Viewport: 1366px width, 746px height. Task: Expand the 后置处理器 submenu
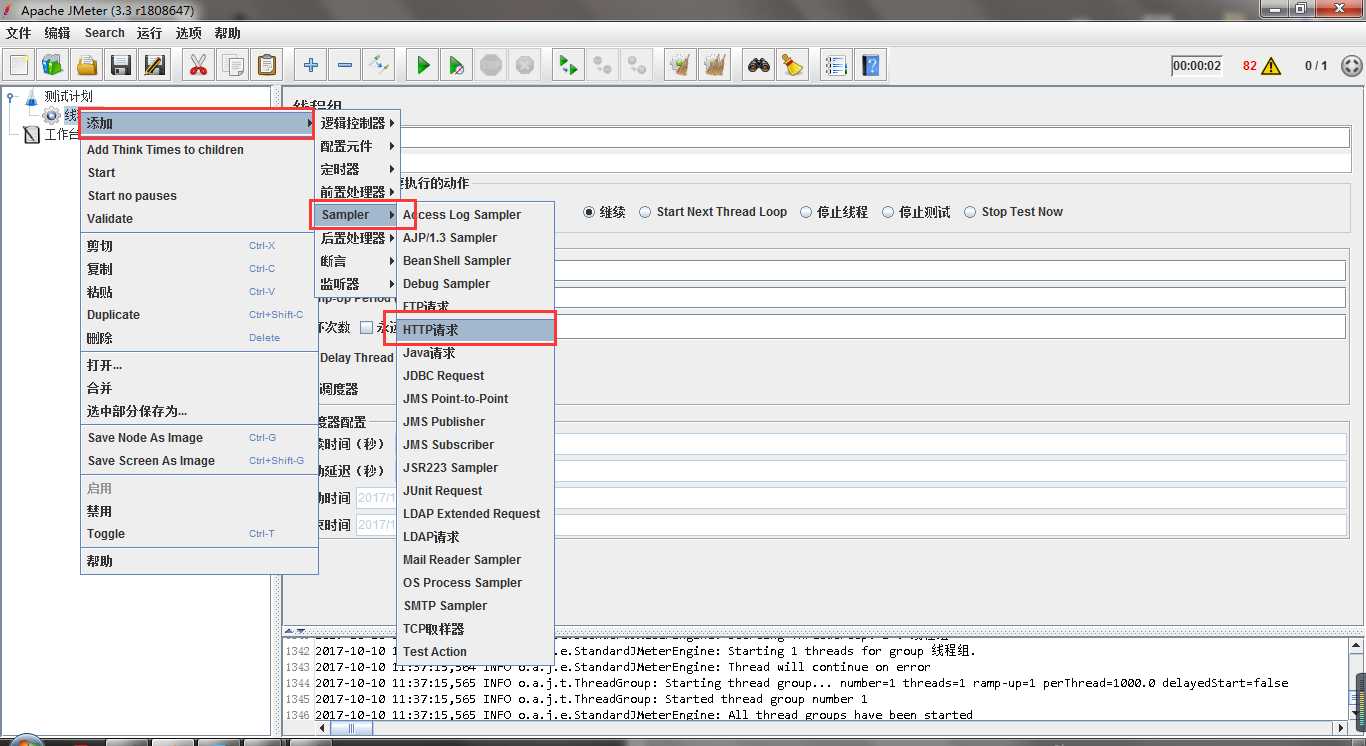358,238
